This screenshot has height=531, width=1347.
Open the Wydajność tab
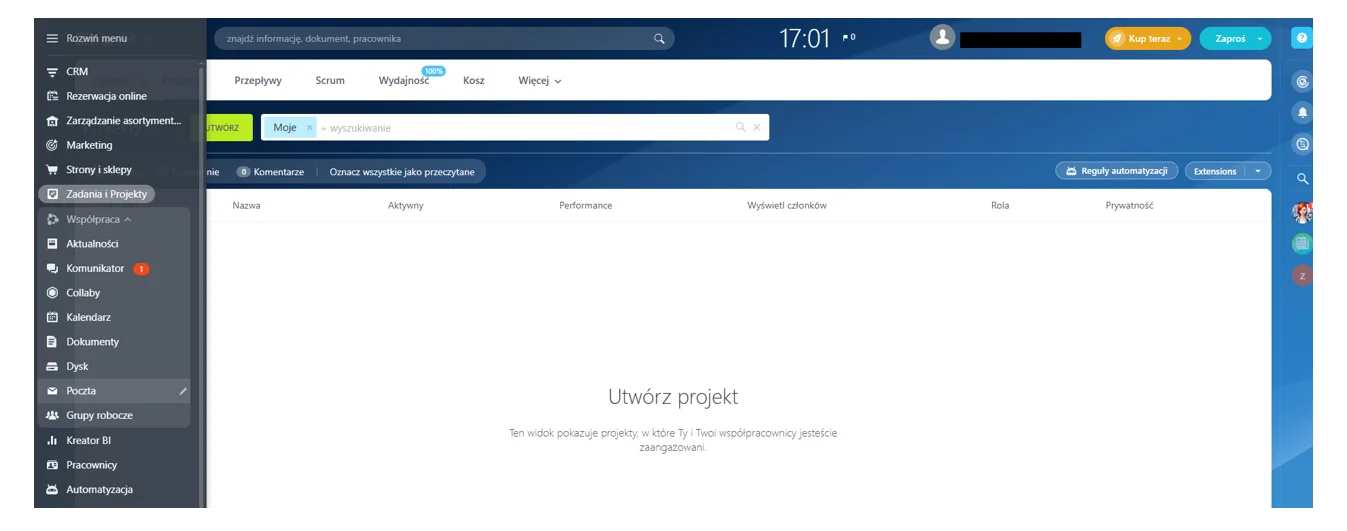point(403,81)
